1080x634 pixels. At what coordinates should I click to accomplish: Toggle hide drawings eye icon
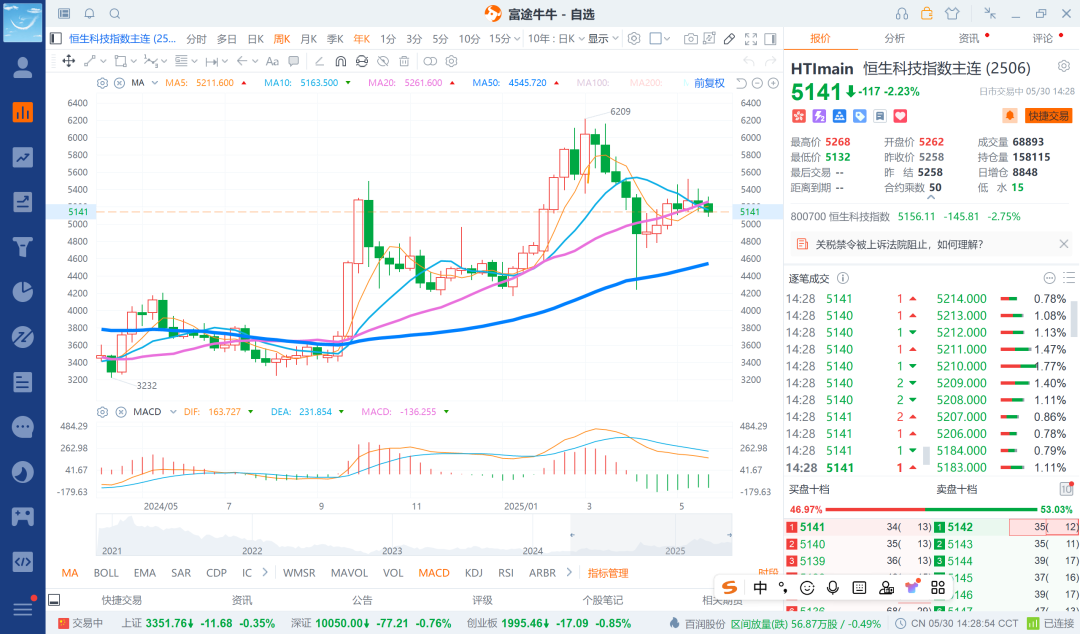click(x=383, y=61)
